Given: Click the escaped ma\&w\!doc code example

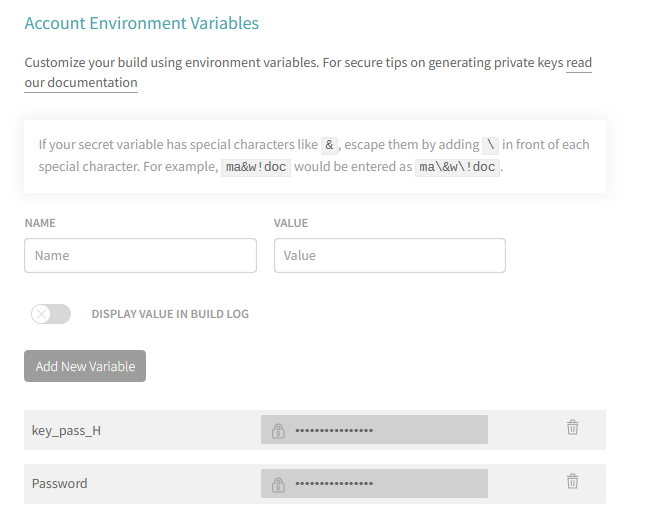Looking at the screenshot, I should pyautogui.click(x=457, y=167).
